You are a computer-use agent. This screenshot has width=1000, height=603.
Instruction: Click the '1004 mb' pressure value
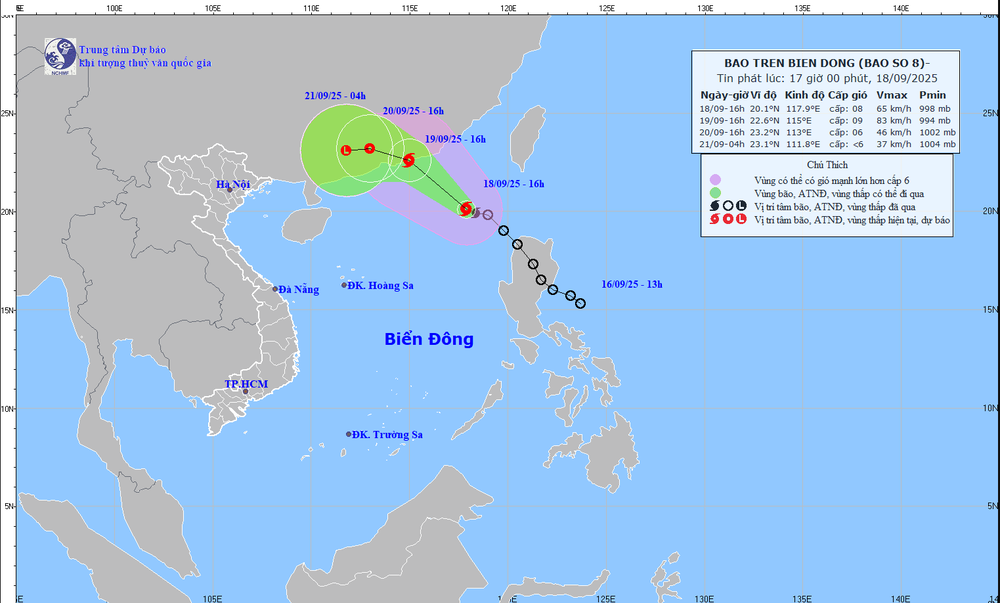pyautogui.click(x=938, y=145)
